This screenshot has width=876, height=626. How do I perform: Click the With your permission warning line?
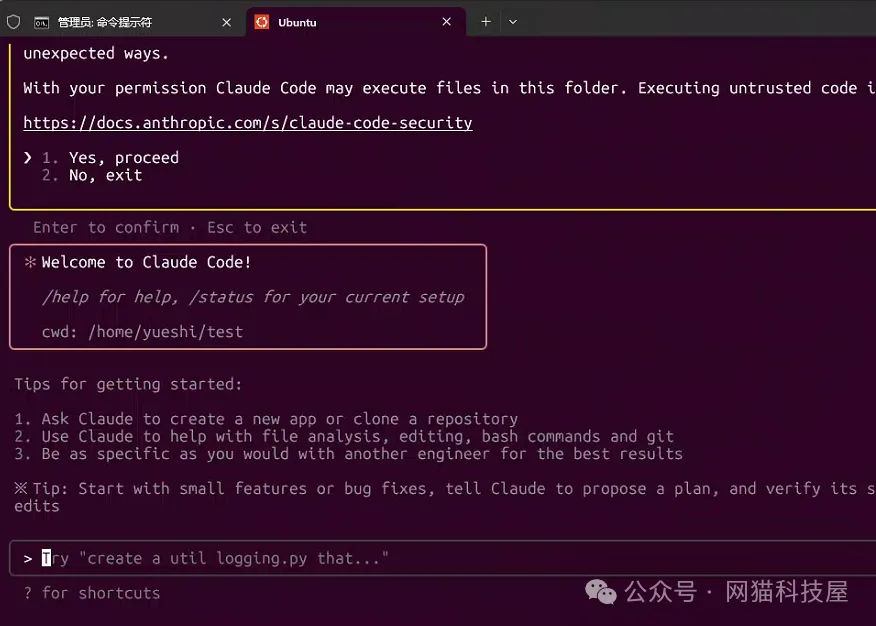pyautogui.click(x=449, y=88)
